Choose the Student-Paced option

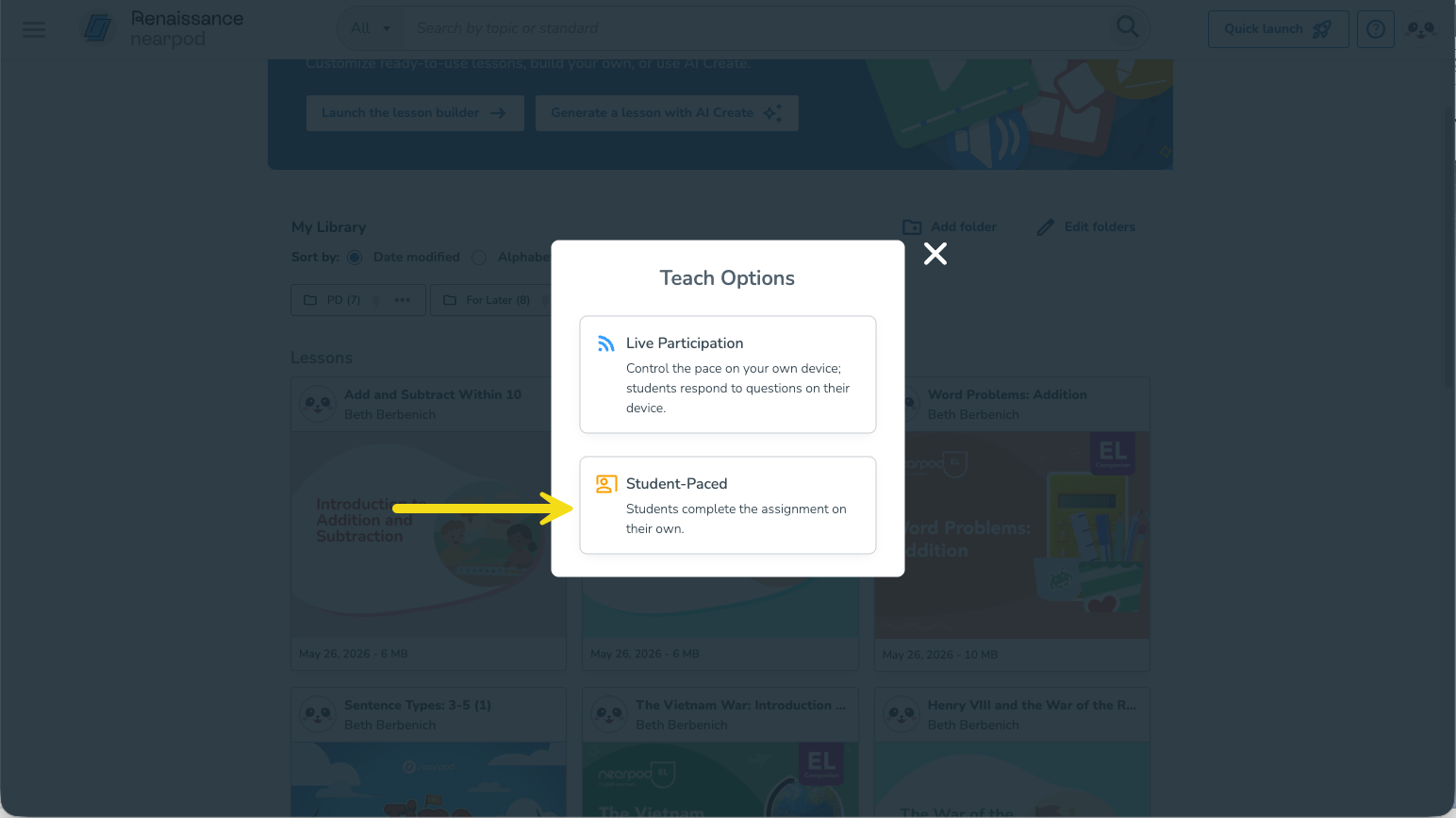[728, 505]
